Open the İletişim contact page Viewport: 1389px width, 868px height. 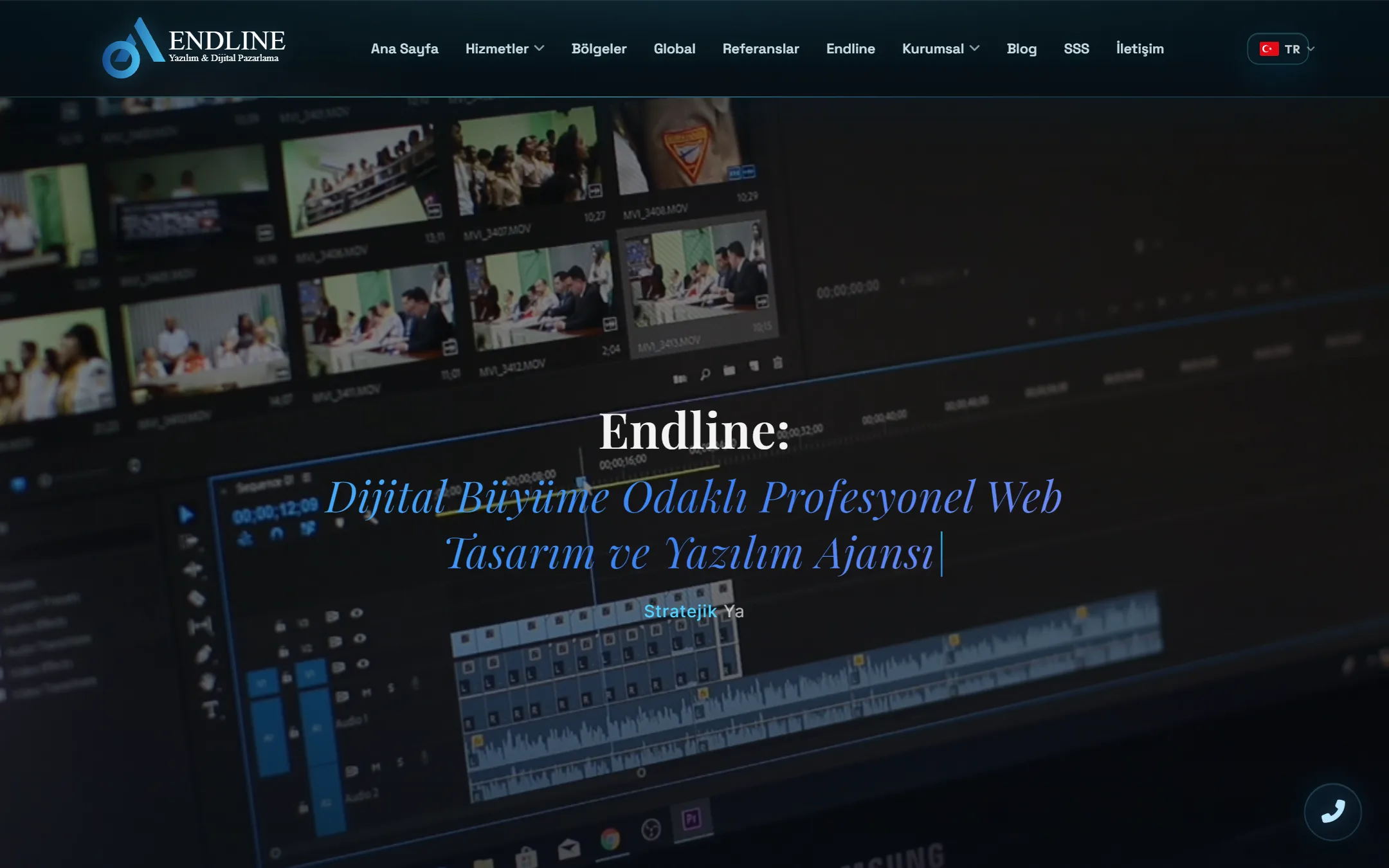point(1140,49)
